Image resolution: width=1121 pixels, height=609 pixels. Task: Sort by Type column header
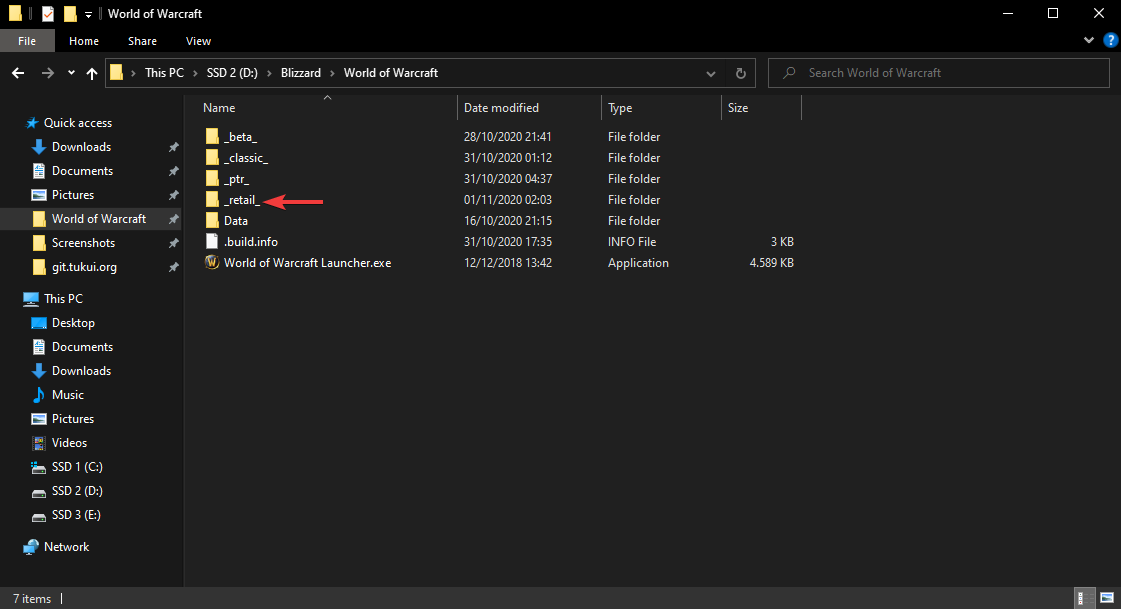point(620,108)
